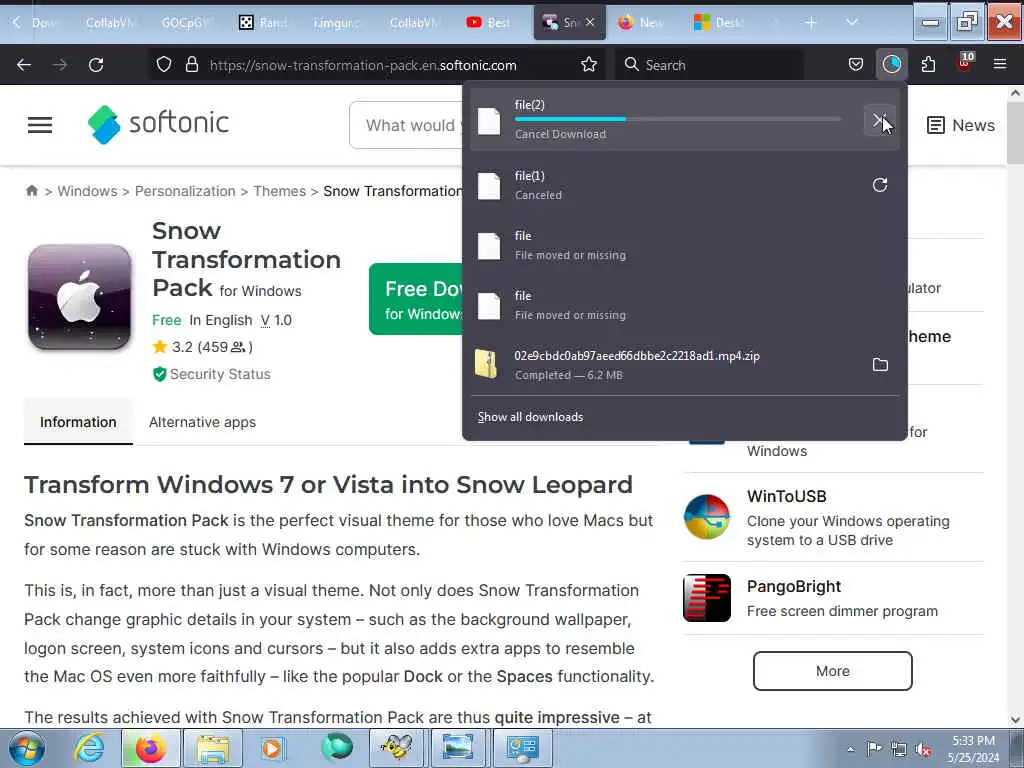
Task: Launch Internet Explorer from taskbar
Action: coord(89,748)
